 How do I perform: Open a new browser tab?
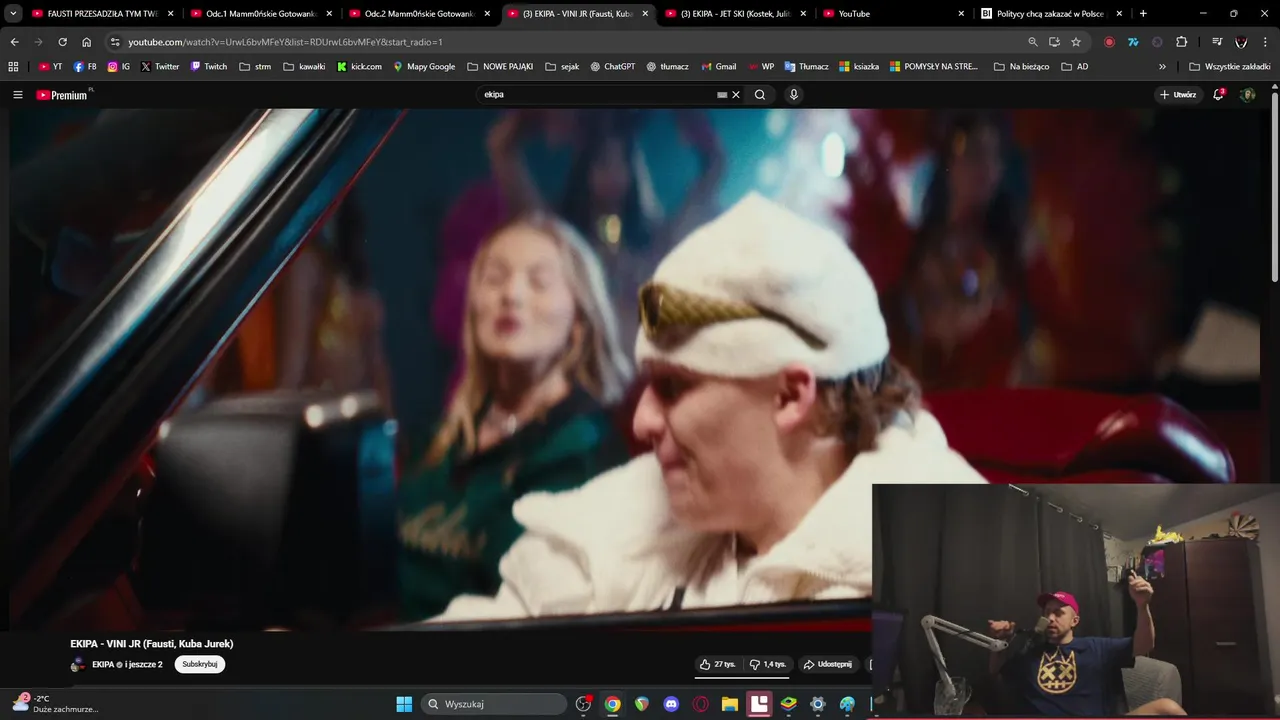[1143, 14]
